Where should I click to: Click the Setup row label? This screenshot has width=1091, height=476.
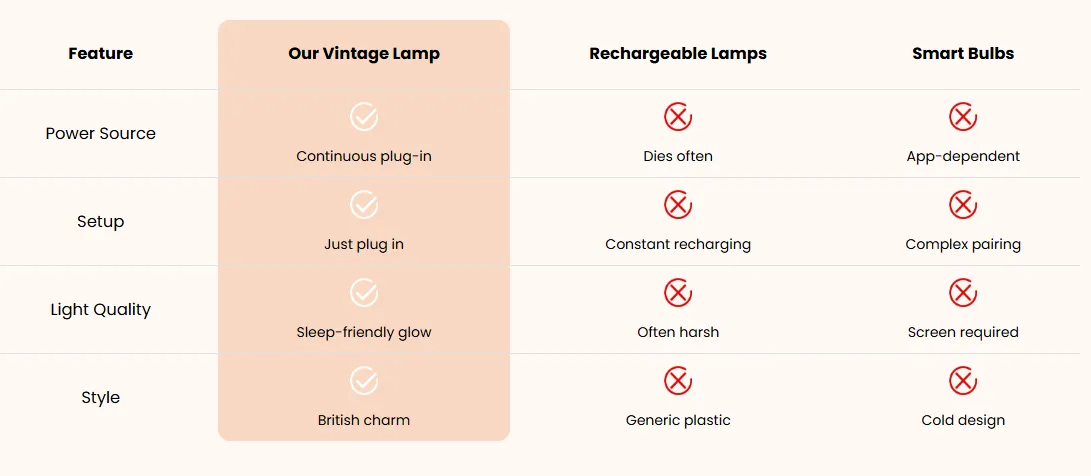click(x=100, y=222)
